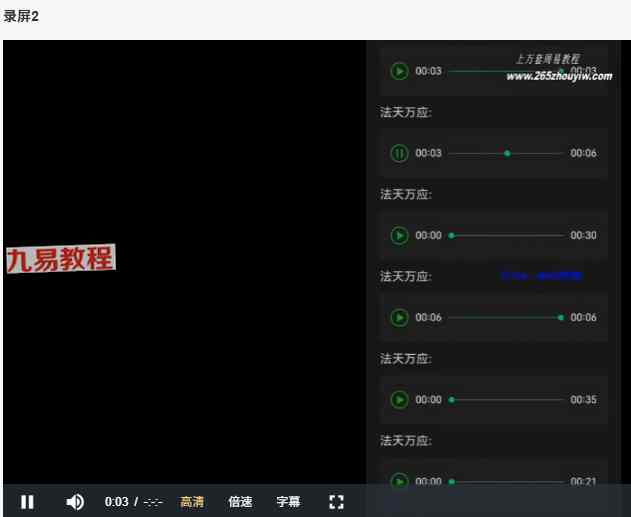Viewport: 631px width, 517px height.
Task: Click the 九易教程 red watermark label
Action: 60,260
